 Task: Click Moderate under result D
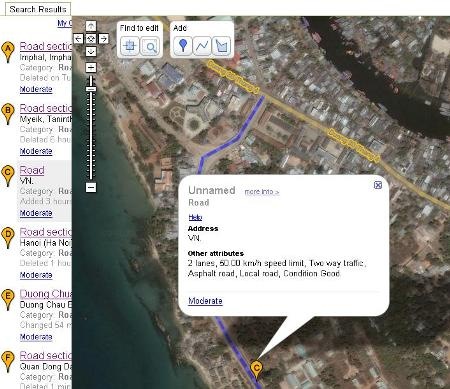[x=36, y=275]
